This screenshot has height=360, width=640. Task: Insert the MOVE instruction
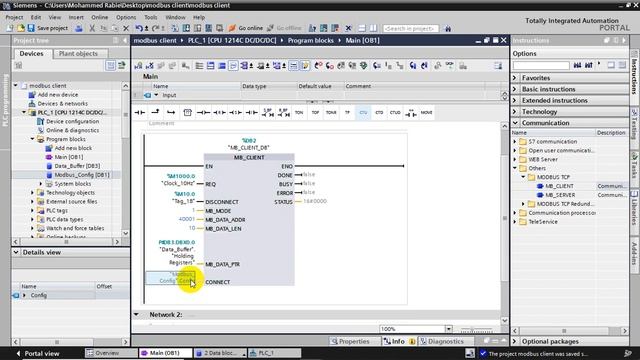coord(427,112)
